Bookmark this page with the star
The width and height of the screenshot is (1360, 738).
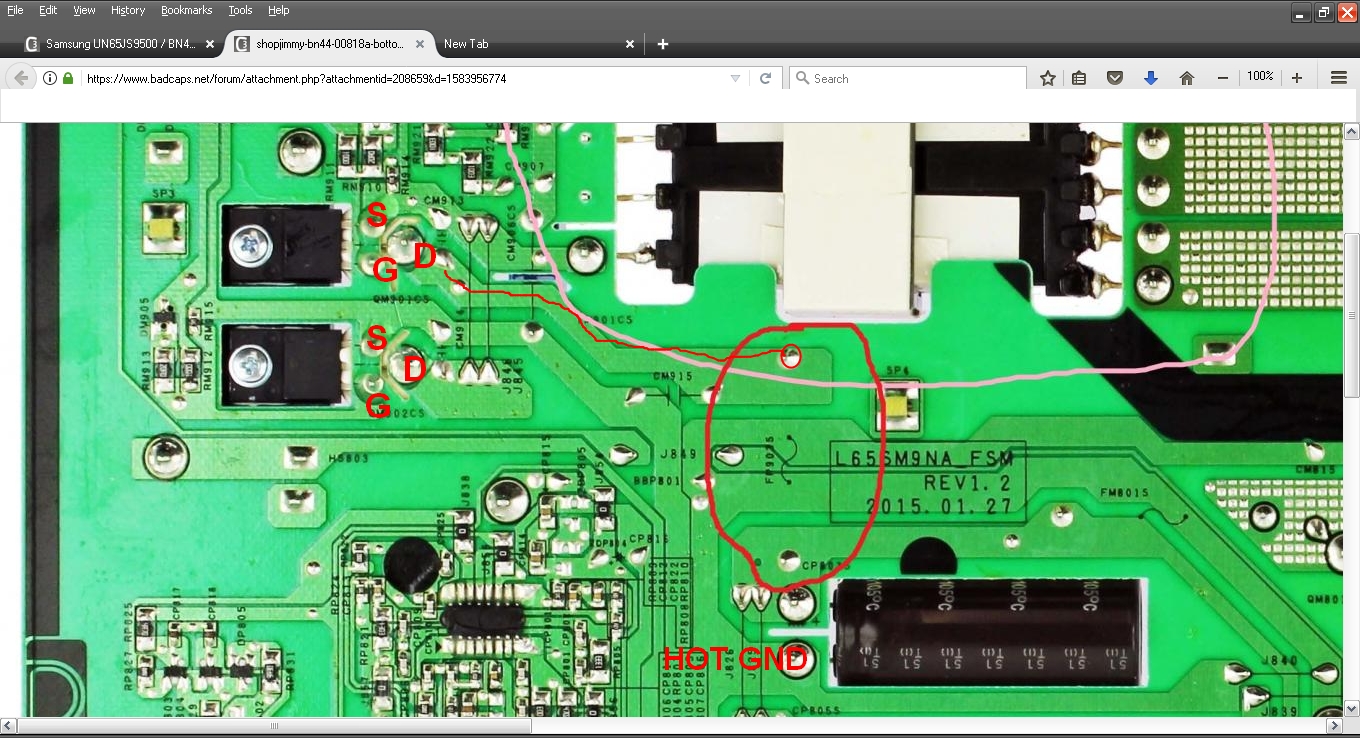pyautogui.click(x=1048, y=78)
